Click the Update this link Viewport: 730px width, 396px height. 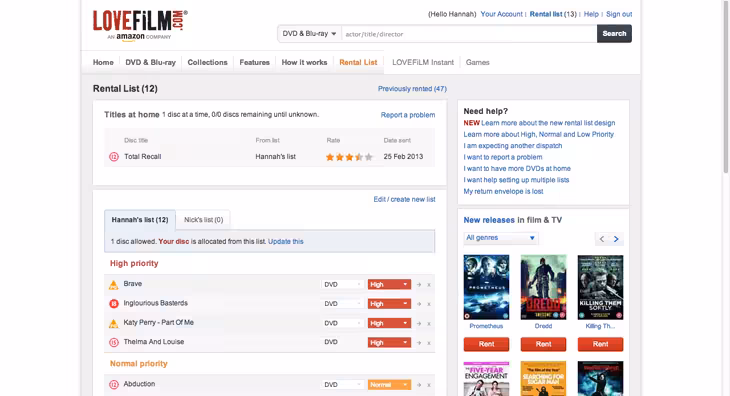click(285, 242)
